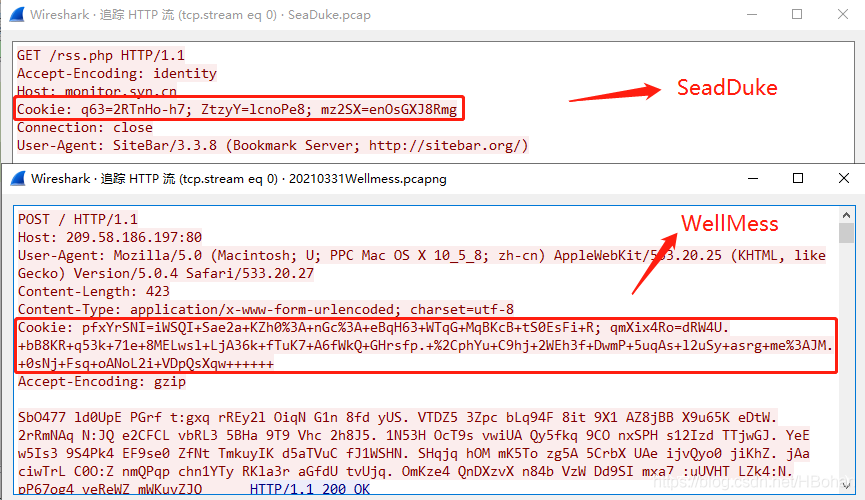Click scrollbar down arrow in Wellmess window
Screen dimensions: 865x500
(x=846, y=485)
